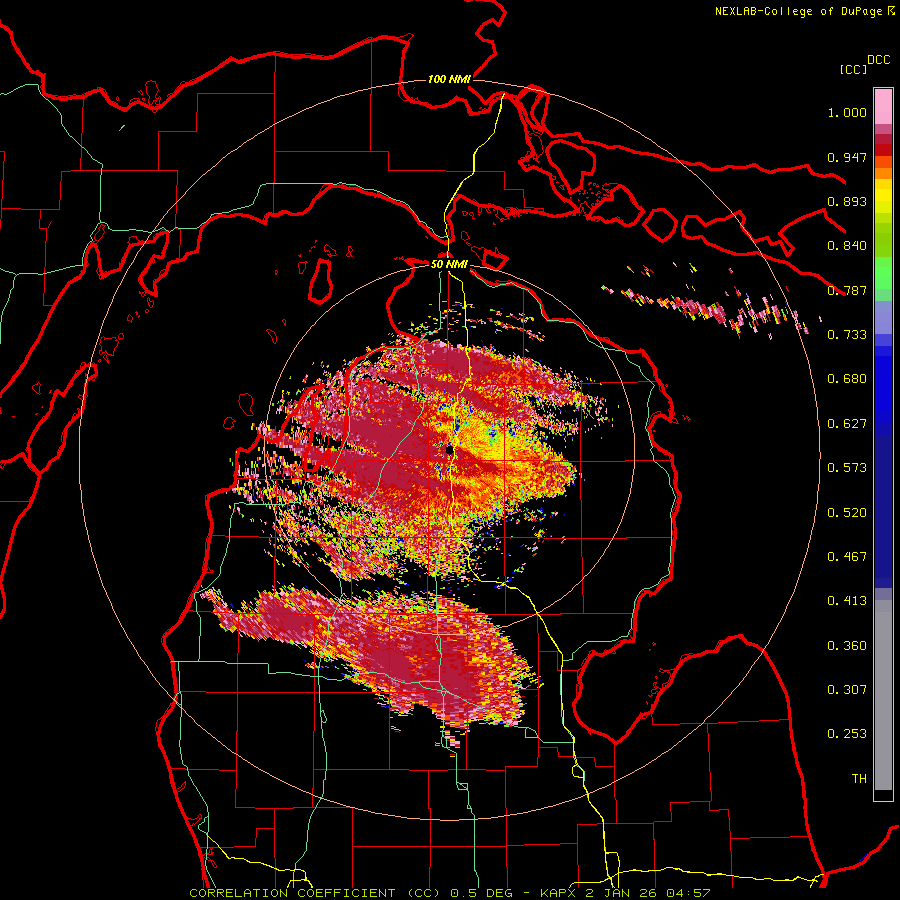Click the pink 1.000 segment of color bar
The height and width of the screenshot is (900, 900).
[x=883, y=107]
